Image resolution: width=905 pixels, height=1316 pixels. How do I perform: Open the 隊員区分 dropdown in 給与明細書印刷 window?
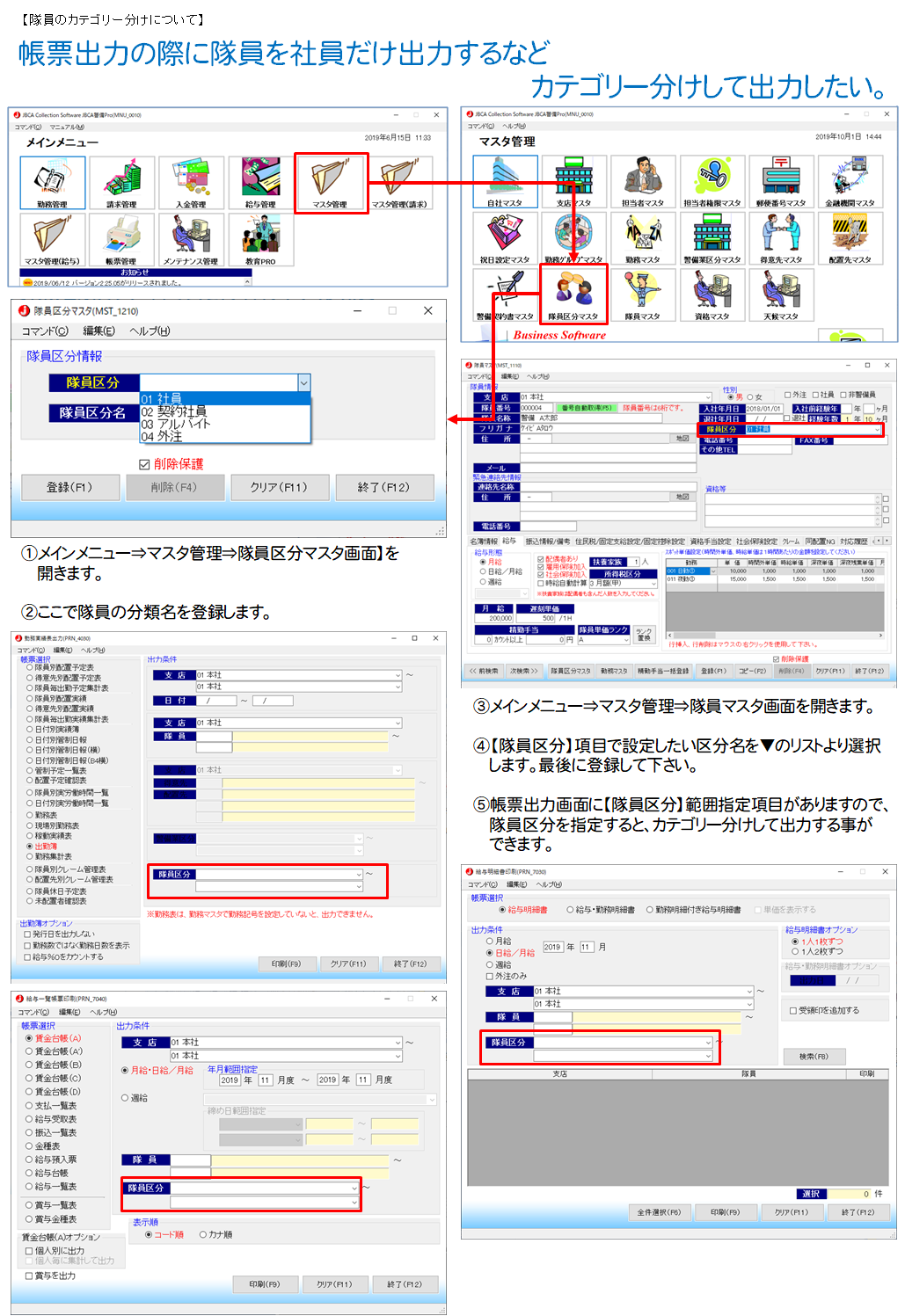(707, 1043)
